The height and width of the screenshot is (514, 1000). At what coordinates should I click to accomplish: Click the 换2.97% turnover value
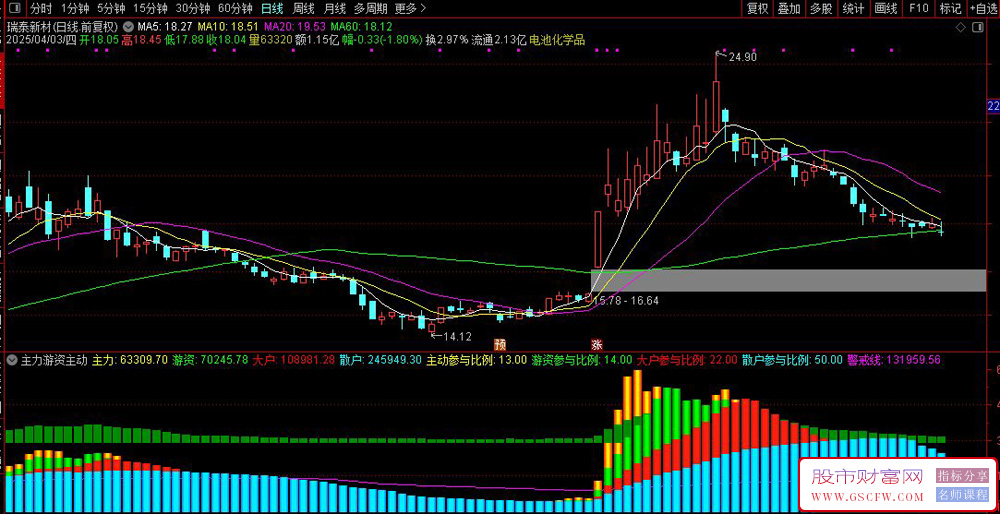coord(446,40)
